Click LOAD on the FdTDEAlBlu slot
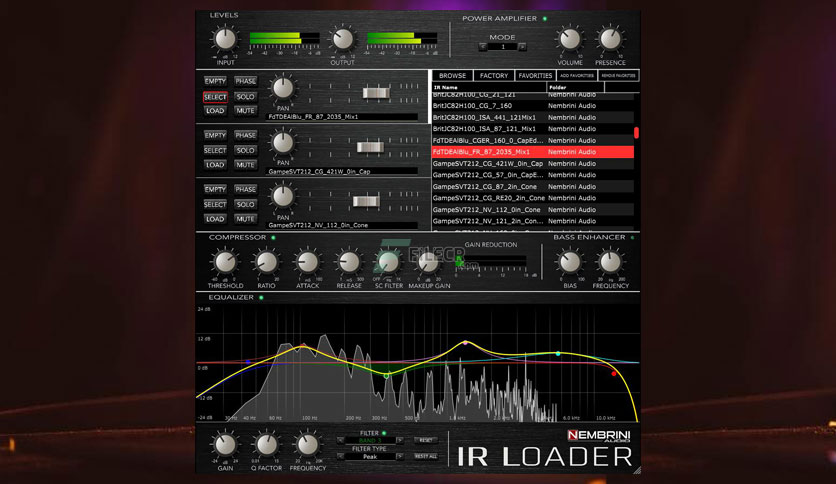This screenshot has height=484, width=836. (x=215, y=111)
